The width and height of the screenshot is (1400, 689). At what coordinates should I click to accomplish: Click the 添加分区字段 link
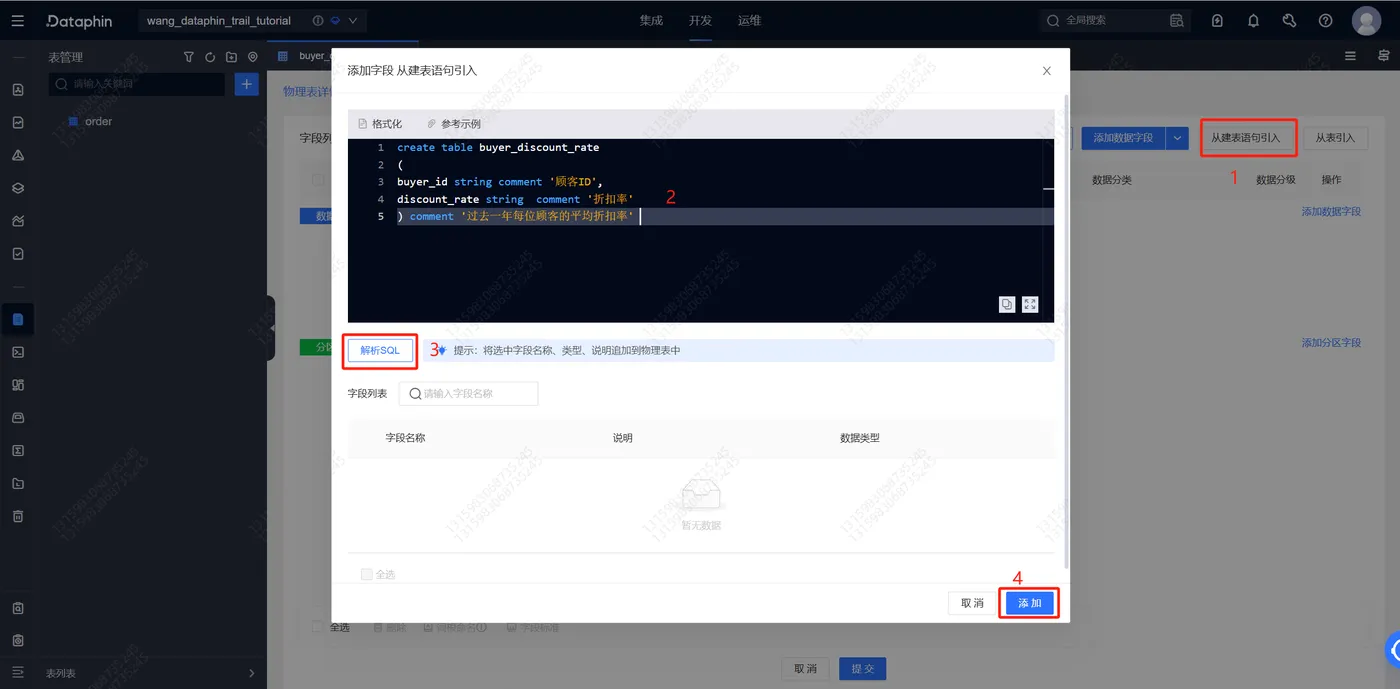point(1331,343)
